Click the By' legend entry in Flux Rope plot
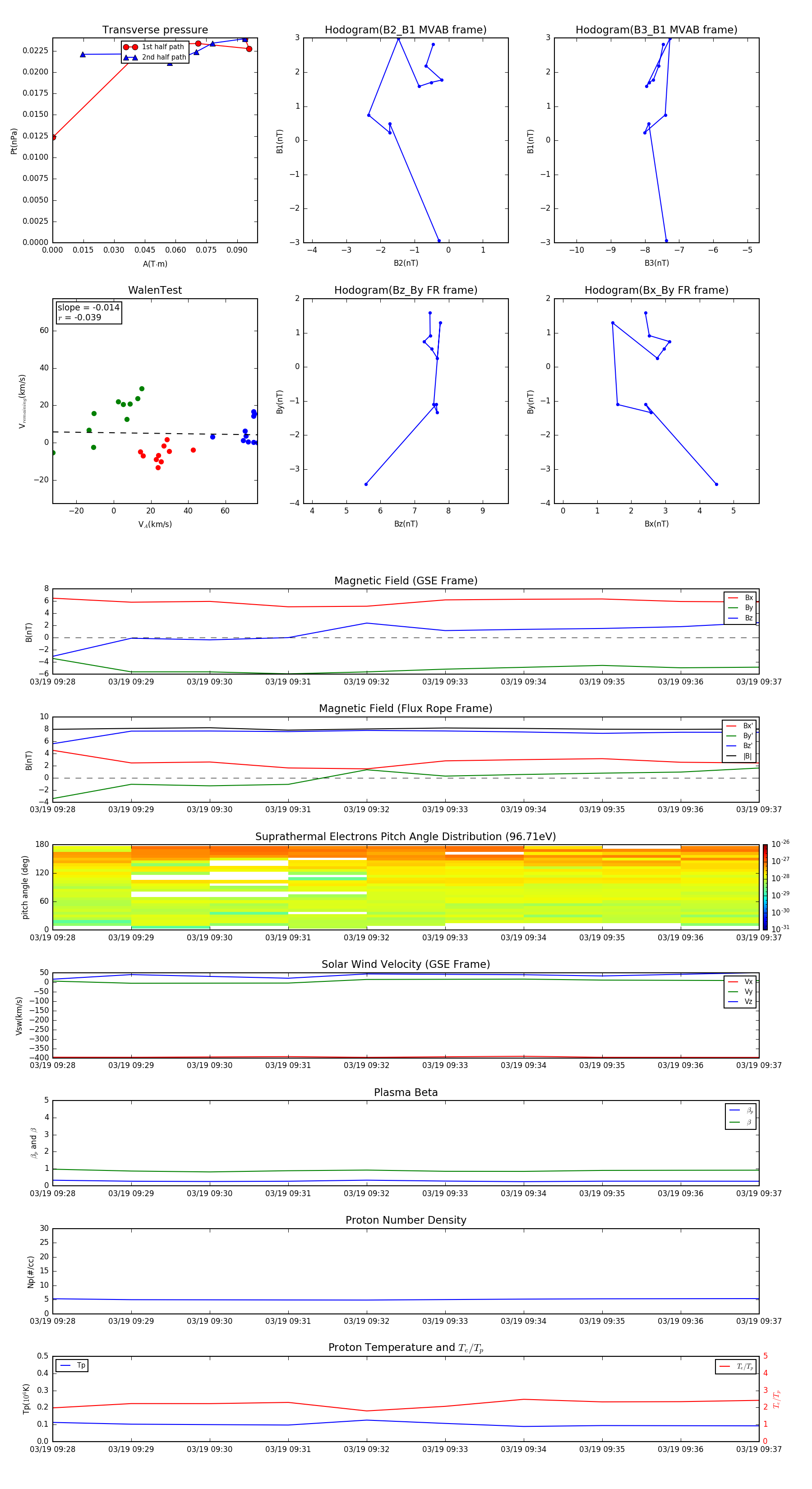Screen dimensions: 812x1489 pos(739,736)
